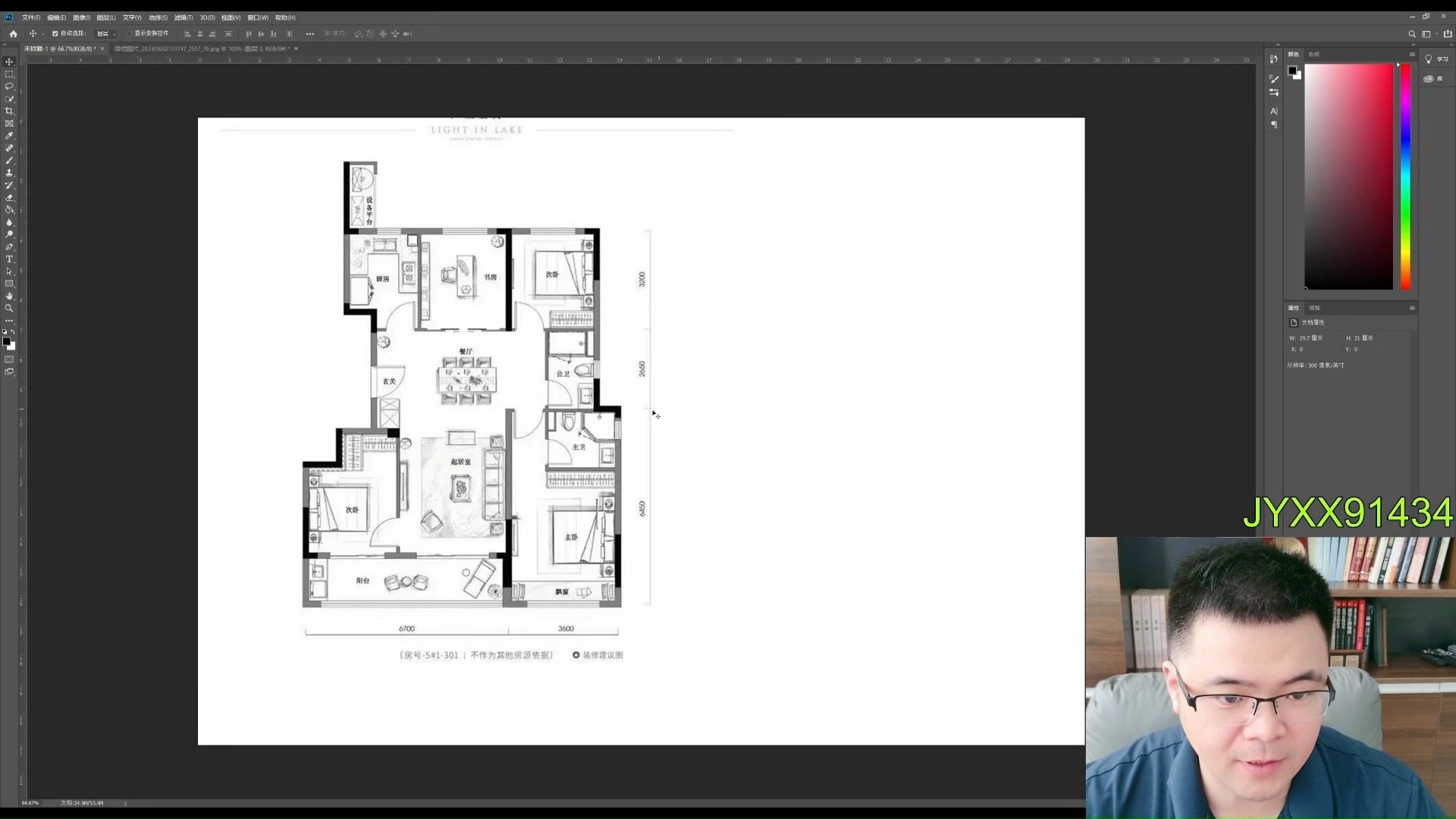
Task: Open the Properties panel flyout menu
Action: (x=1411, y=308)
